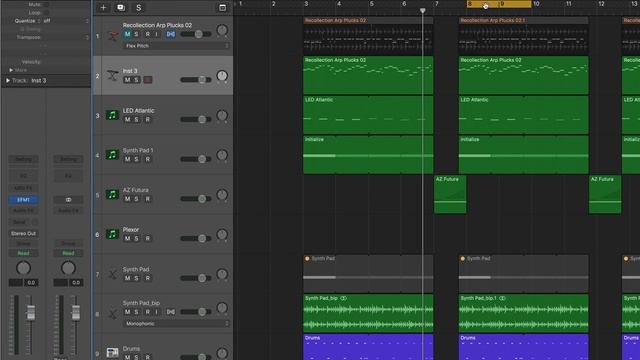Click the left channel strip volume fader
640x360 pixels.
click(x=31, y=312)
